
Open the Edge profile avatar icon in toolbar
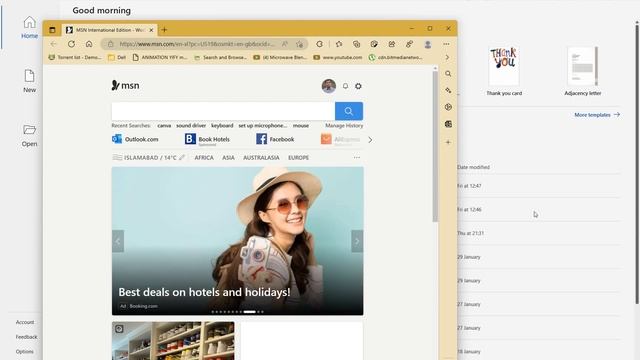point(428,44)
